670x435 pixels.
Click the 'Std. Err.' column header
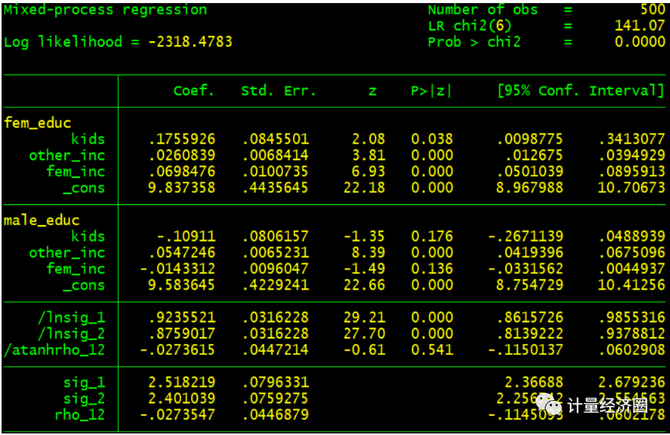(x=278, y=91)
